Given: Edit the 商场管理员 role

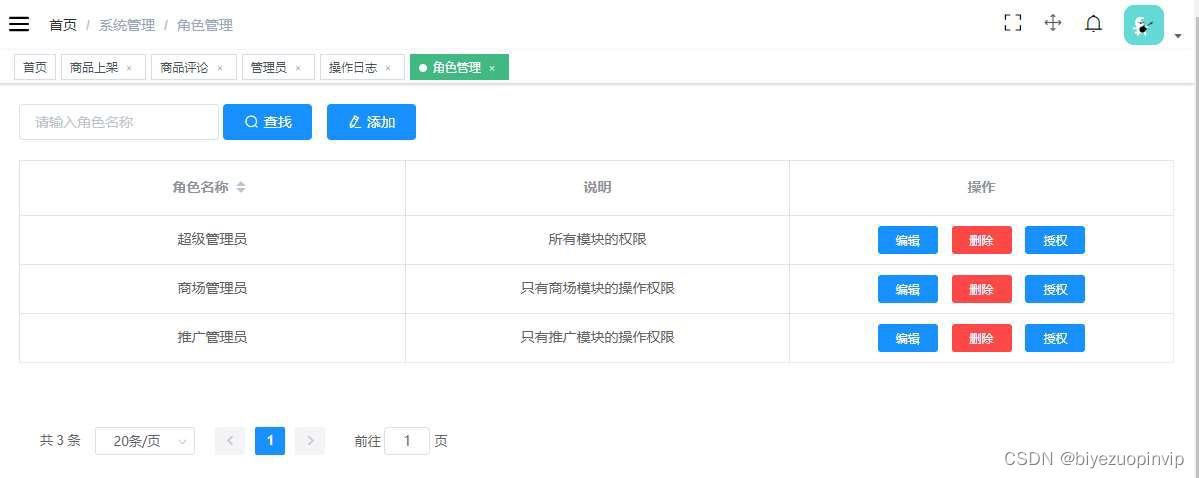Looking at the screenshot, I should click(x=908, y=289).
